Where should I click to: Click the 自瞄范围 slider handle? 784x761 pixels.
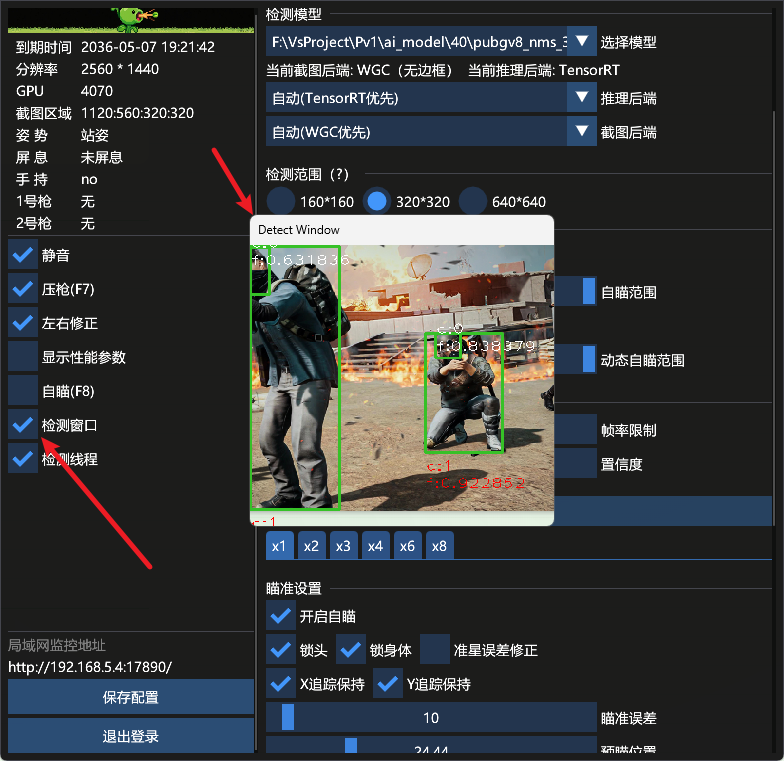pyautogui.click(x=590, y=291)
